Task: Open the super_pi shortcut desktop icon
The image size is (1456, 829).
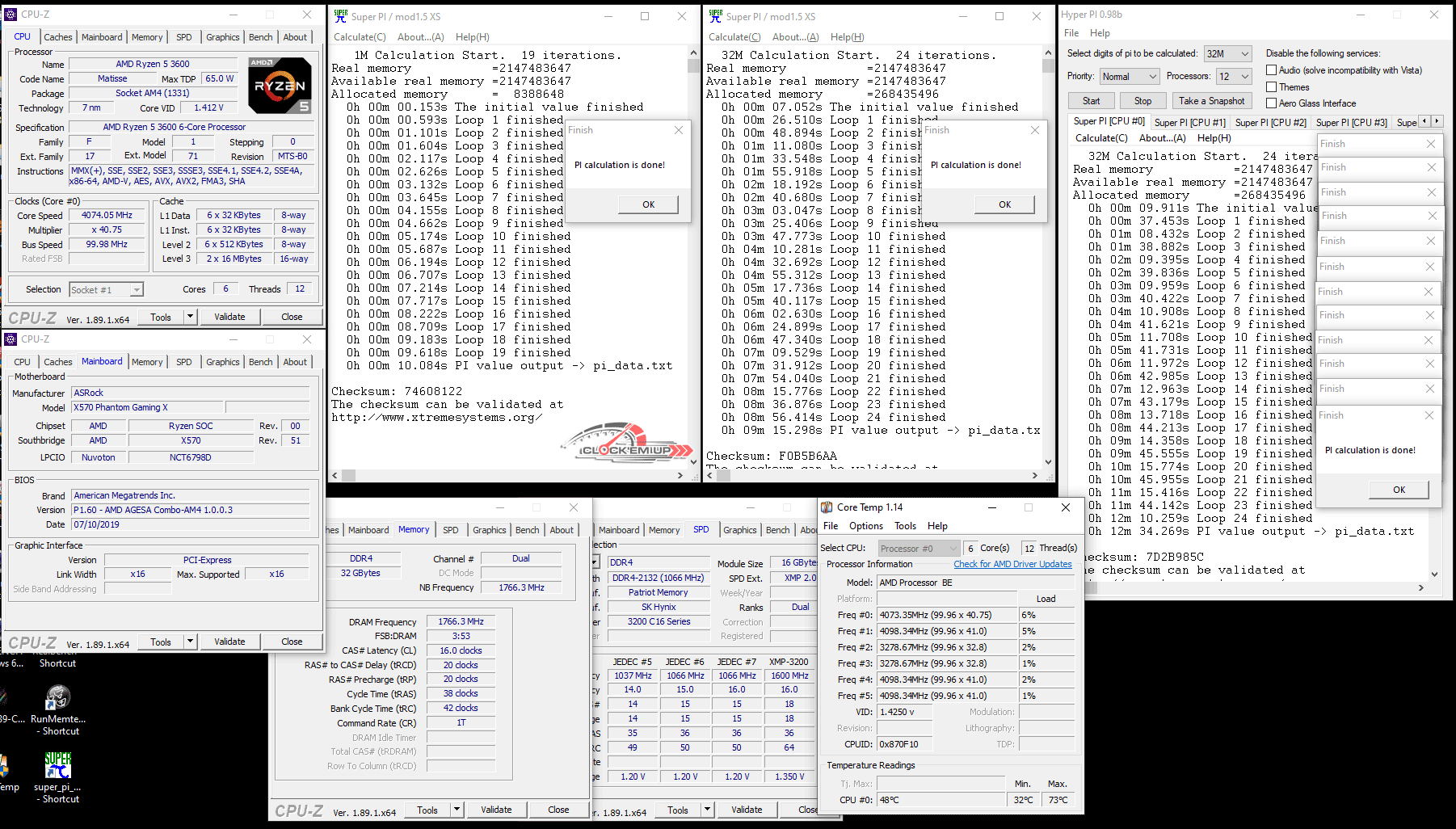Action: (57, 765)
